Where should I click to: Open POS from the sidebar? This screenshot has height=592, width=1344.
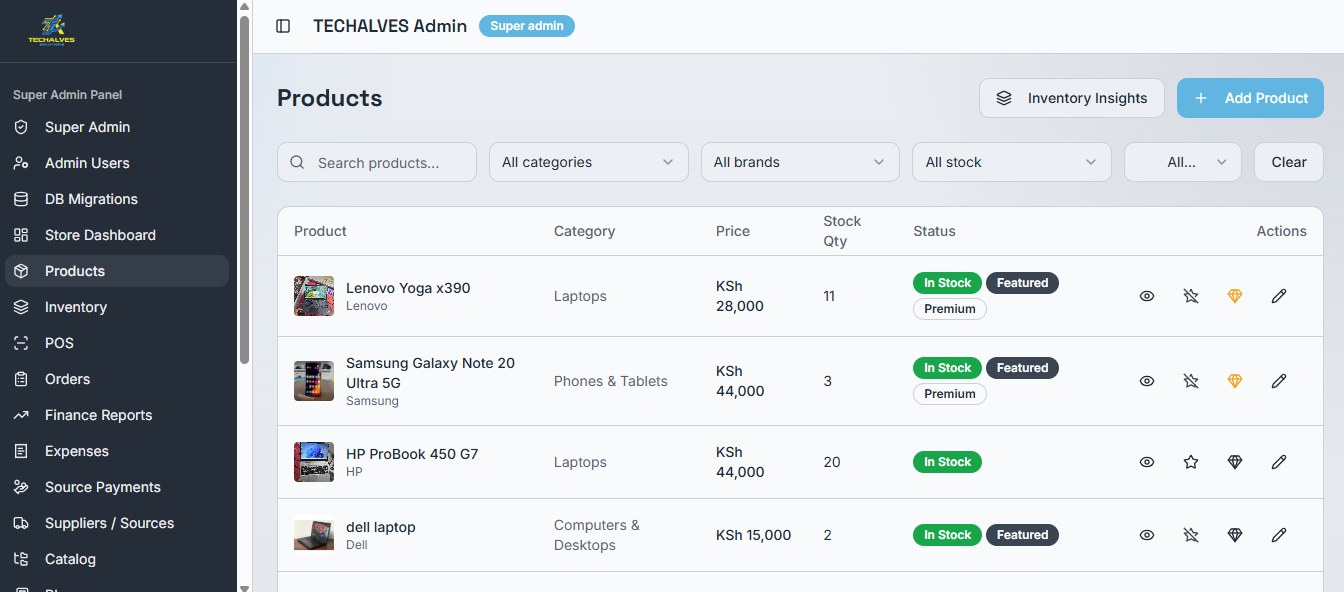pos(116,343)
